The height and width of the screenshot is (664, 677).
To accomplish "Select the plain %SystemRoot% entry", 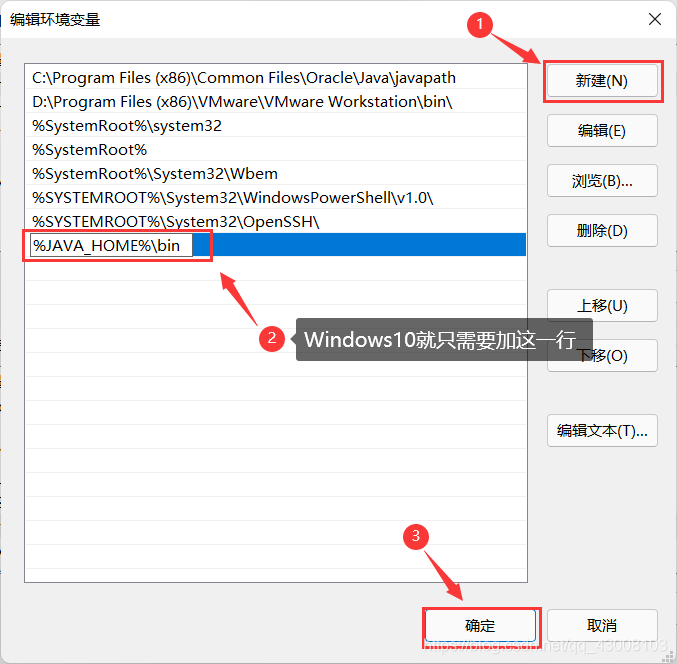I will 275,150.
